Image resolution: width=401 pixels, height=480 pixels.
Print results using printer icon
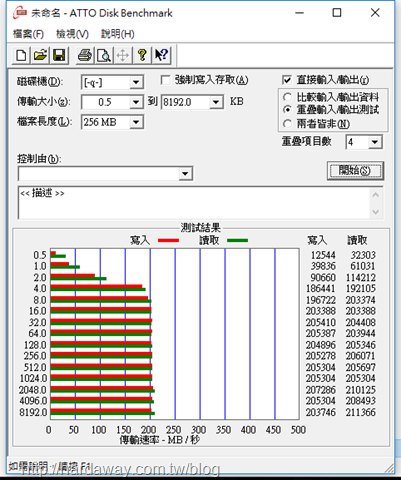pos(84,55)
